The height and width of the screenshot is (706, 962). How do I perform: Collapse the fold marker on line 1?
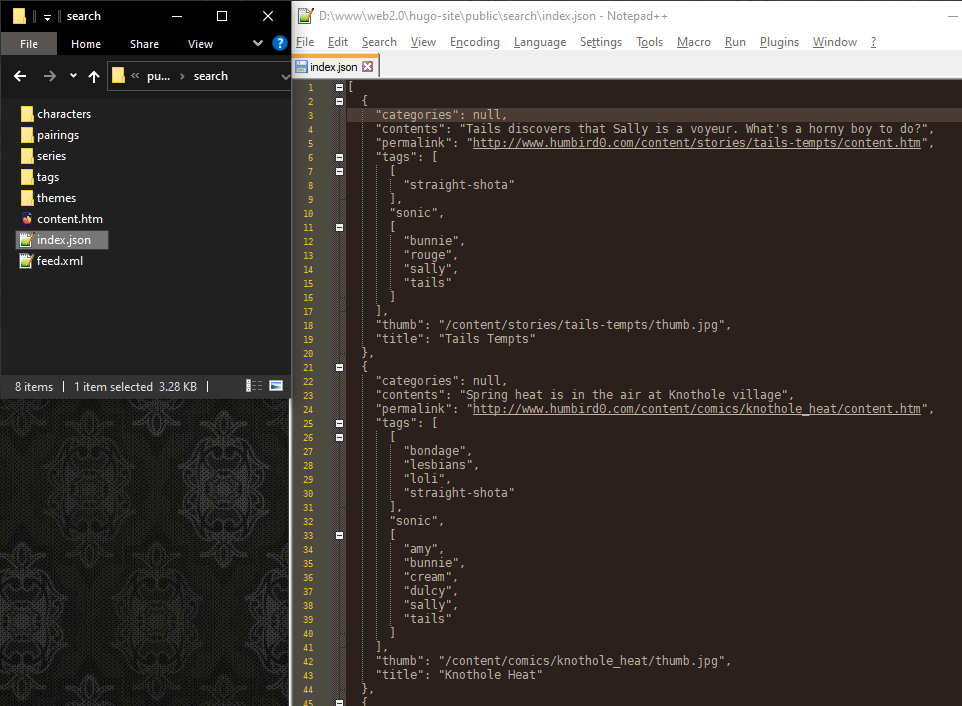pos(340,88)
